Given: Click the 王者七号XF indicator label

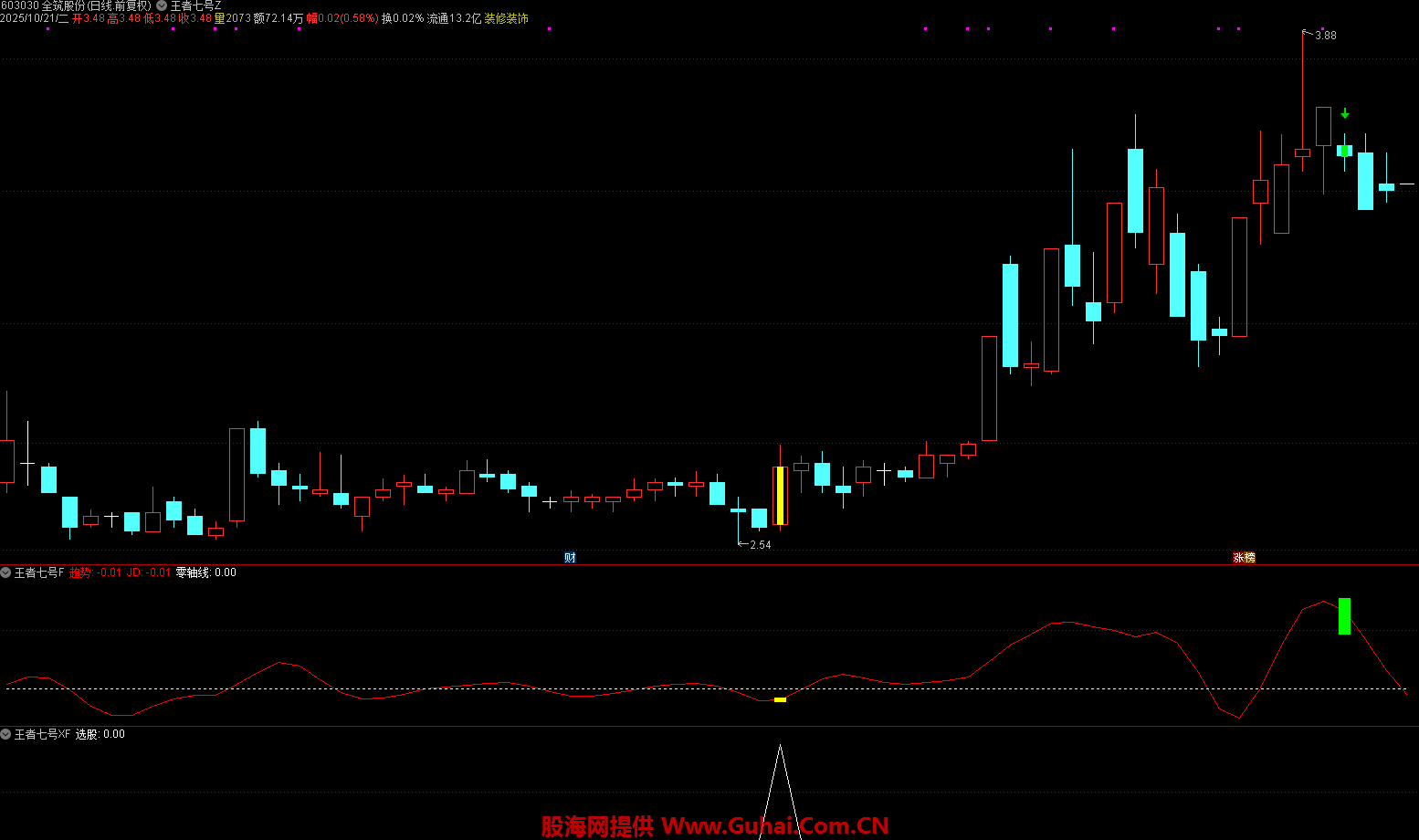Looking at the screenshot, I should pyautogui.click(x=42, y=734).
